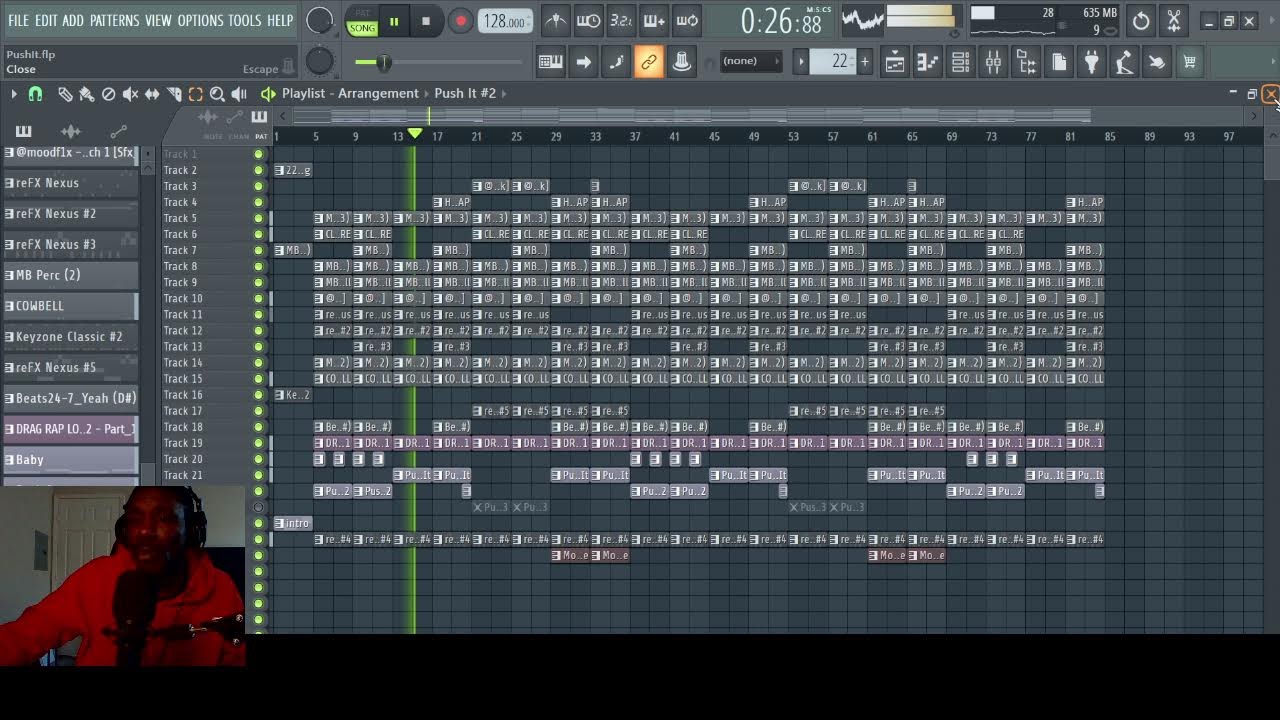Stop song playback
Screen dimensions: 1280x720
coord(426,21)
